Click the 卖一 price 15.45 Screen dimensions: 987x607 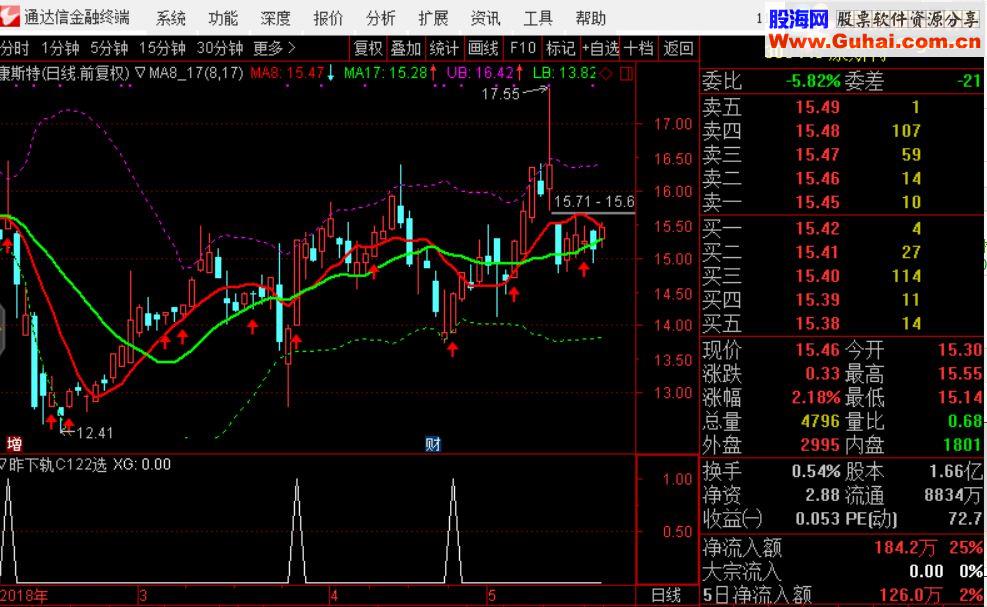[817, 203]
